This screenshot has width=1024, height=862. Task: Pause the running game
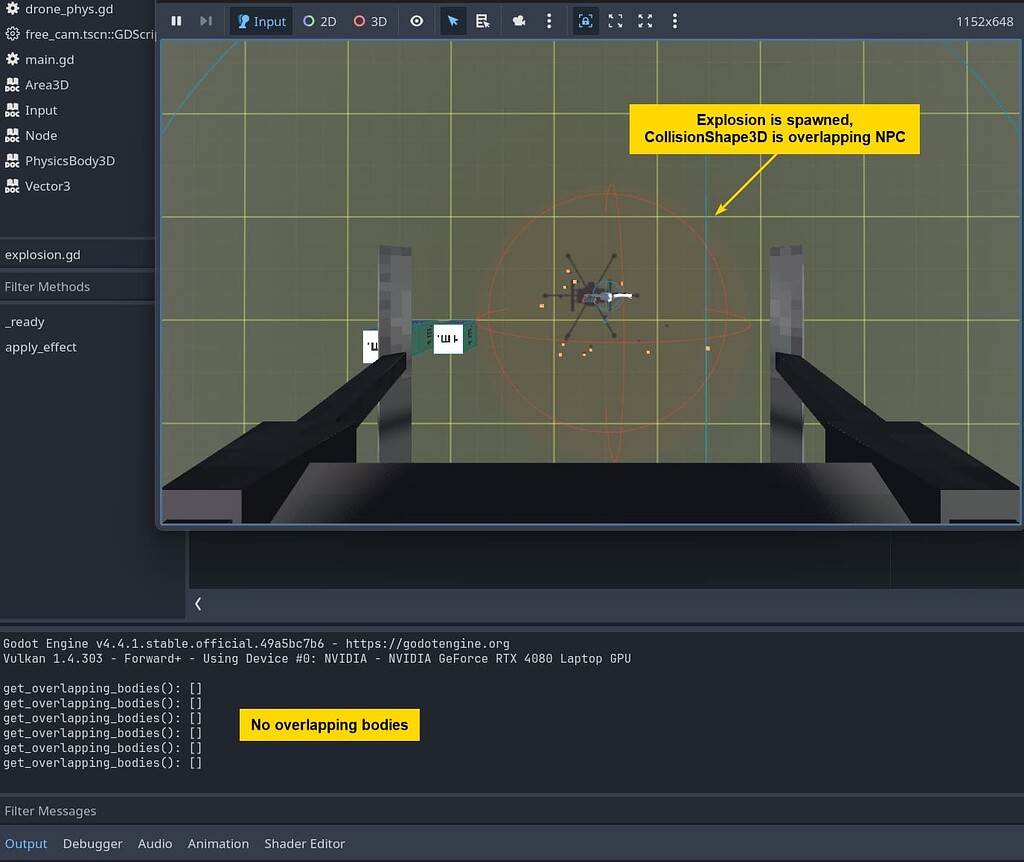[x=176, y=21]
